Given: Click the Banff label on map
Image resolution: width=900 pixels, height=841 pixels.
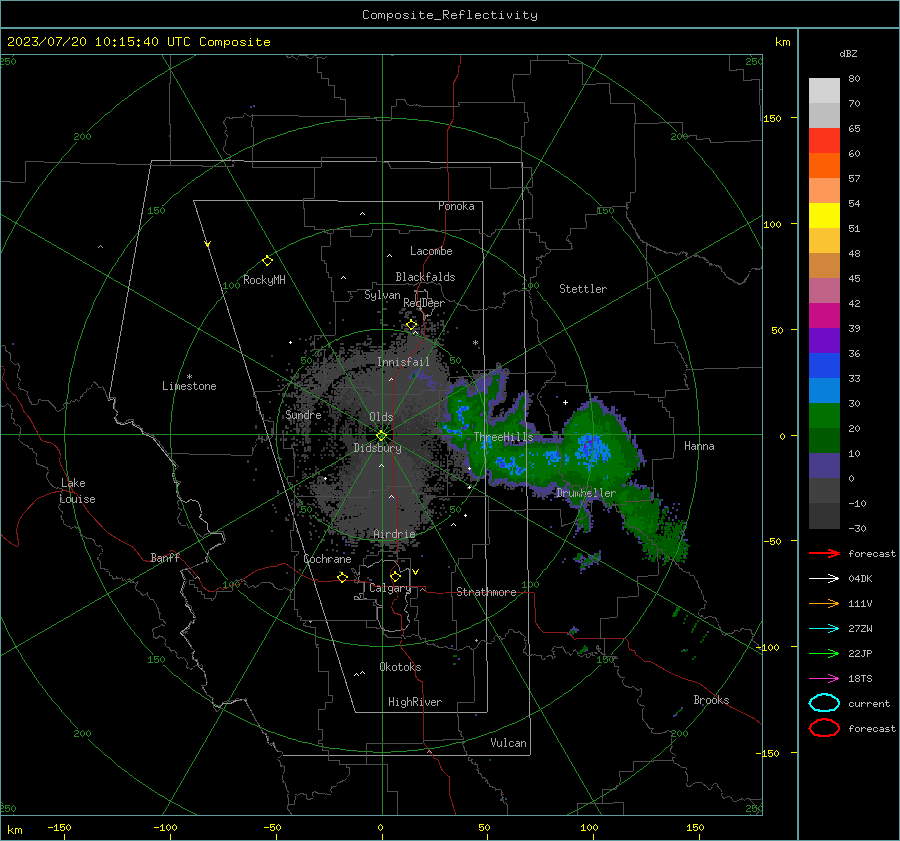Looking at the screenshot, I should point(165,557).
